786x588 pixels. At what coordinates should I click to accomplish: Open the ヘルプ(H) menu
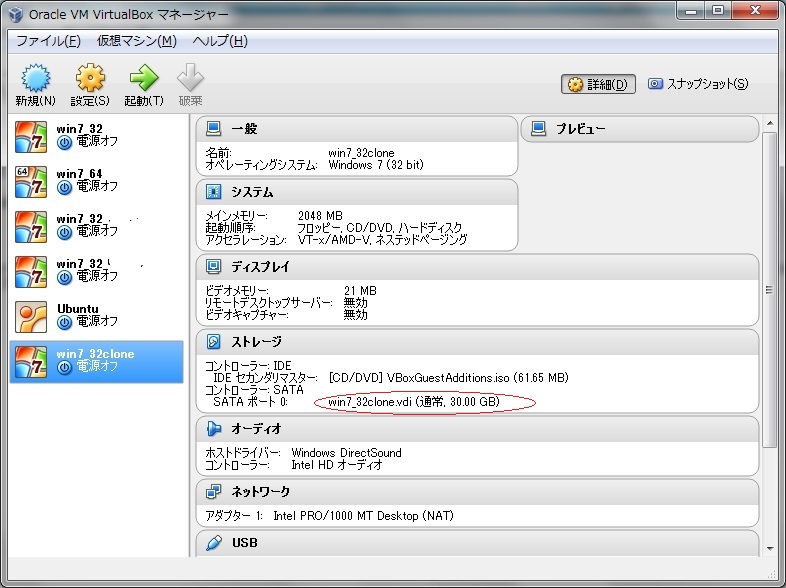[x=220, y=41]
